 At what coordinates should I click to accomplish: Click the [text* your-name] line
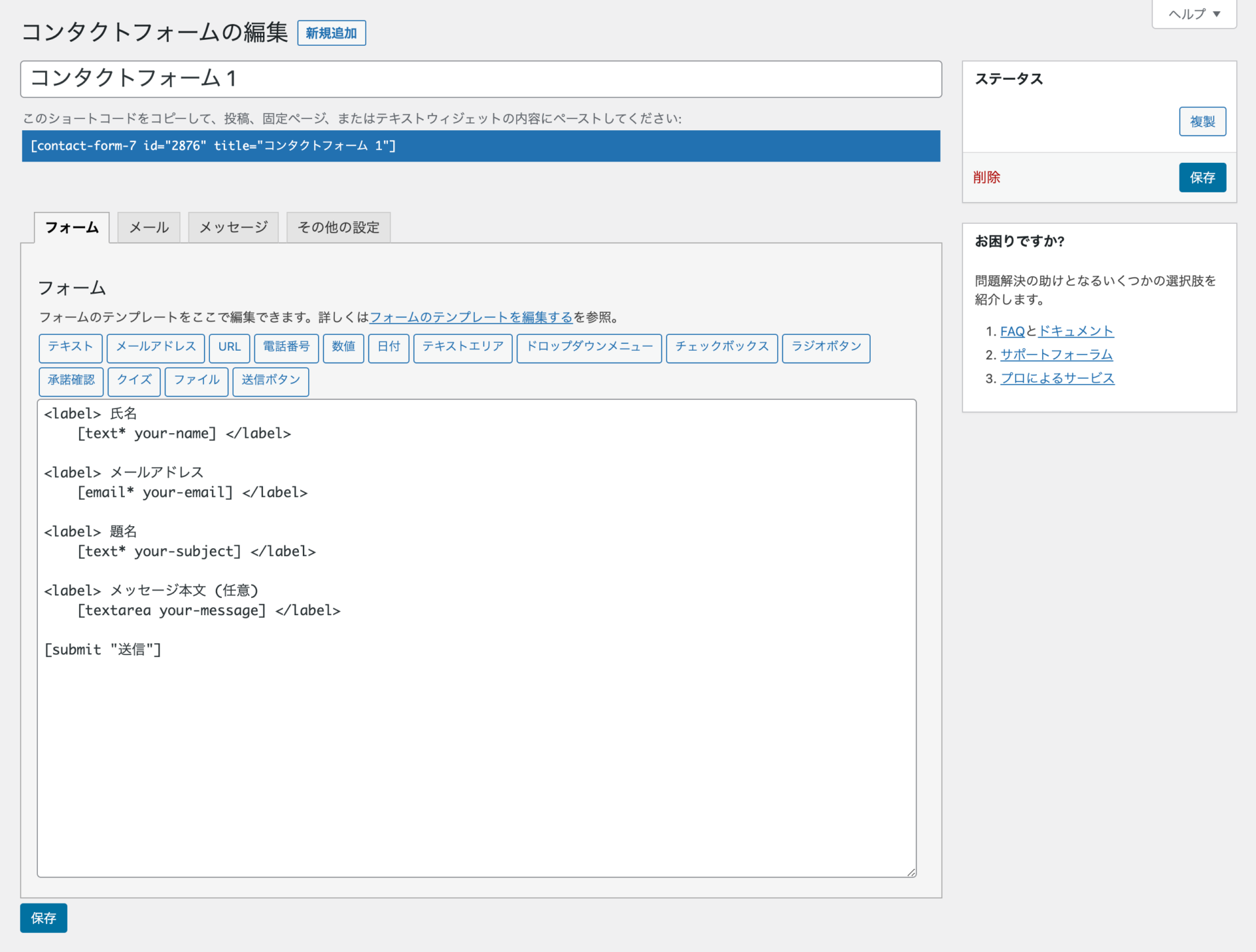(x=184, y=434)
